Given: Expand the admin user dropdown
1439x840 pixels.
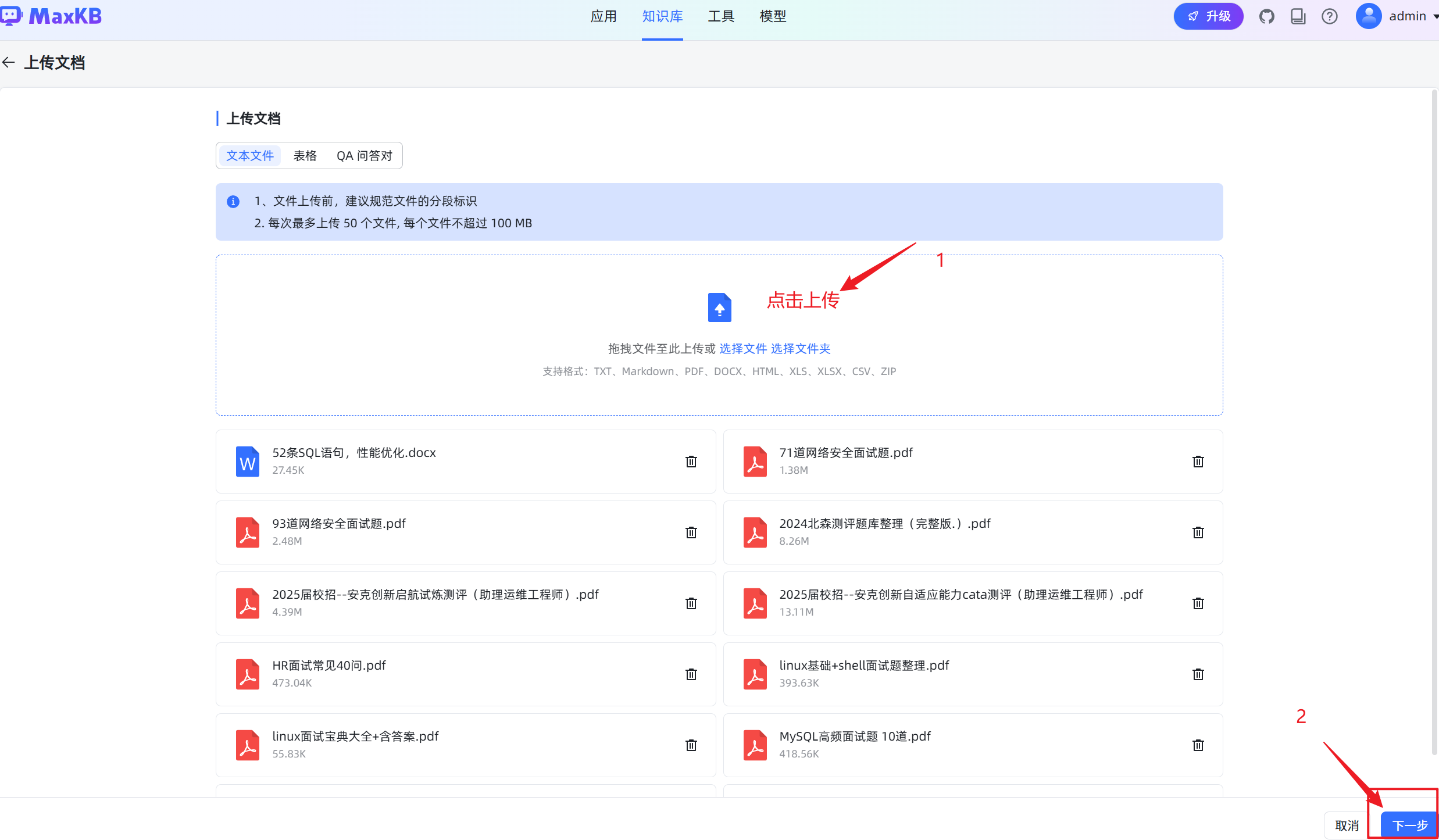Looking at the screenshot, I should pos(1407,16).
